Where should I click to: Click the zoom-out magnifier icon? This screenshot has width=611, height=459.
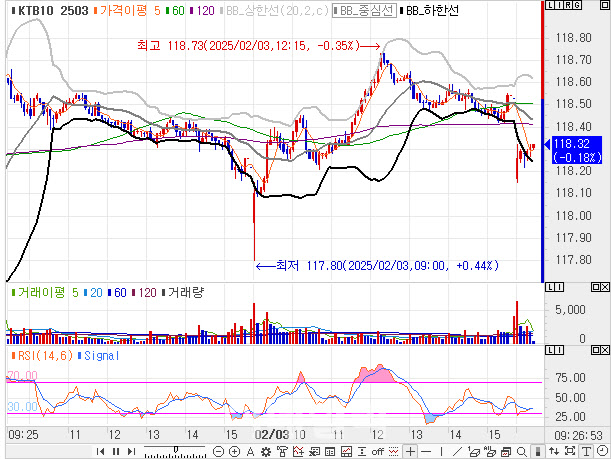click(218, 451)
